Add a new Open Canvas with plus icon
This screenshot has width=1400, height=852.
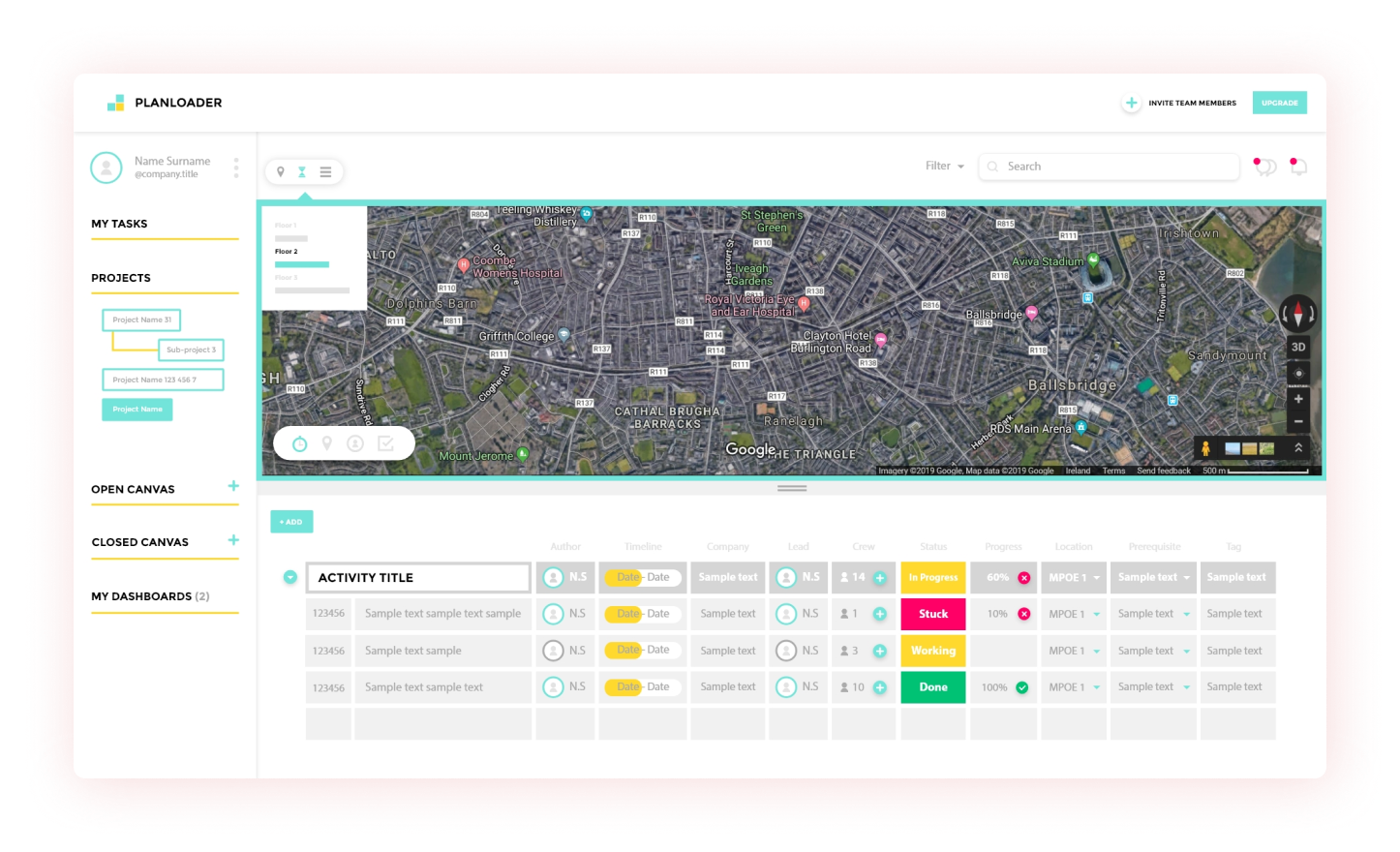pyautogui.click(x=233, y=486)
